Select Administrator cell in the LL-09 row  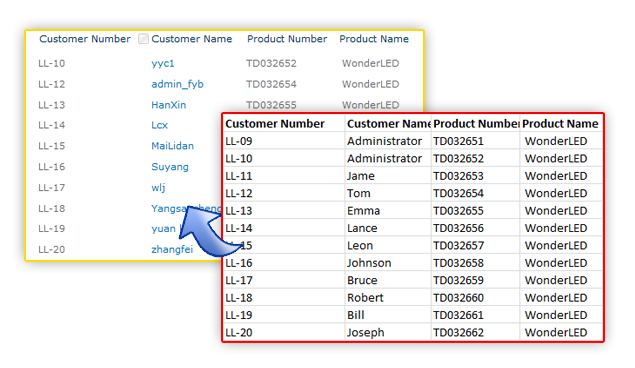tap(388, 141)
